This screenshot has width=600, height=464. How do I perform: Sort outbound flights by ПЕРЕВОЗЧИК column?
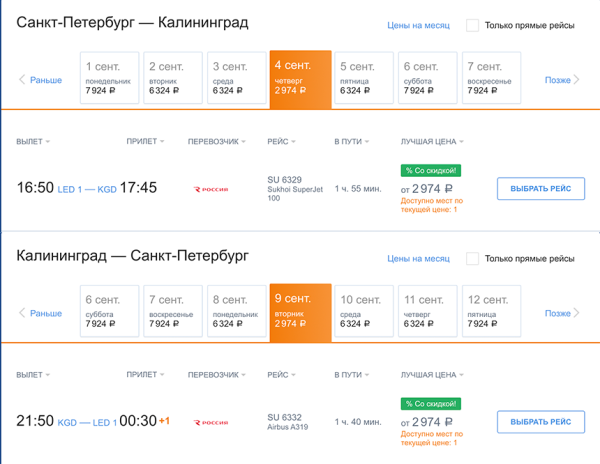click(x=218, y=141)
